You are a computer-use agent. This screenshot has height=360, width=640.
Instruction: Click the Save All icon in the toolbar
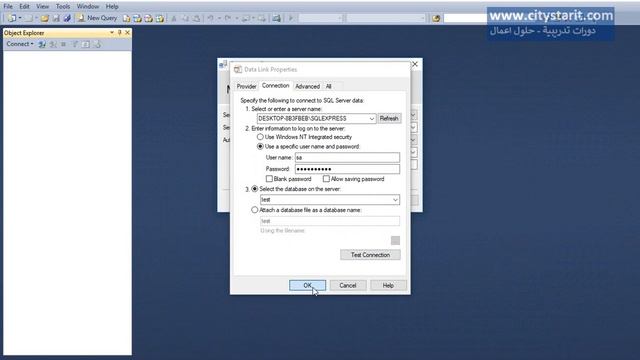pos(67,18)
